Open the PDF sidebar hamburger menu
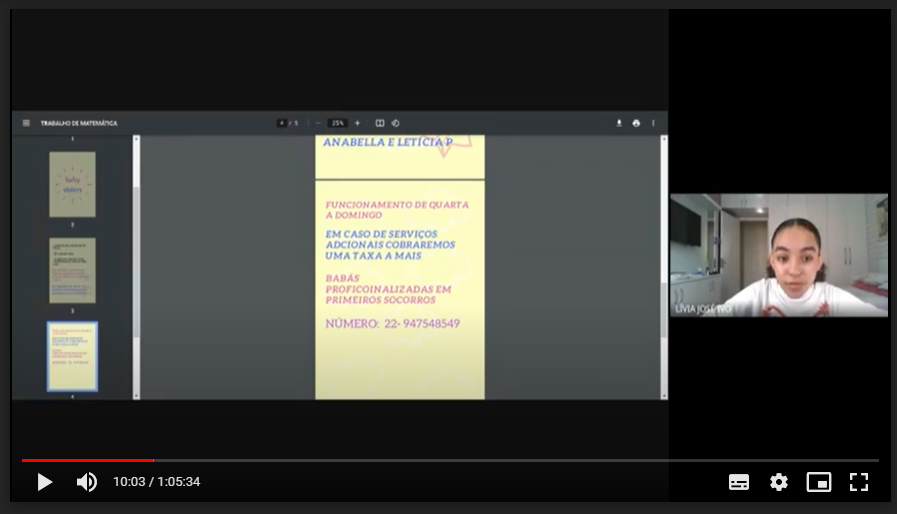897x514 pixels. tap(26, 123)
